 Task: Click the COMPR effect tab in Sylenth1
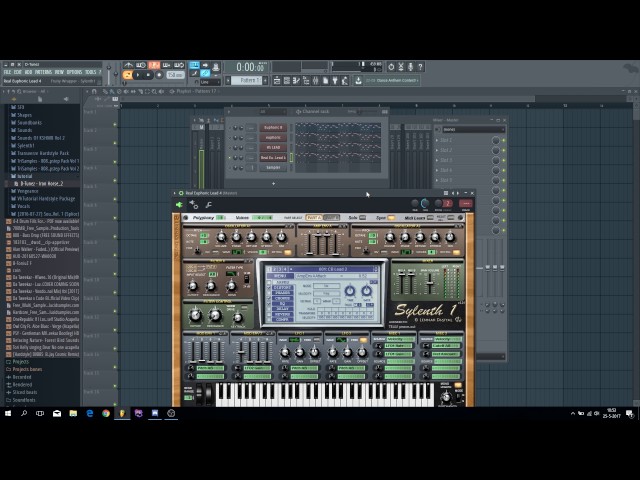point(283,320)
